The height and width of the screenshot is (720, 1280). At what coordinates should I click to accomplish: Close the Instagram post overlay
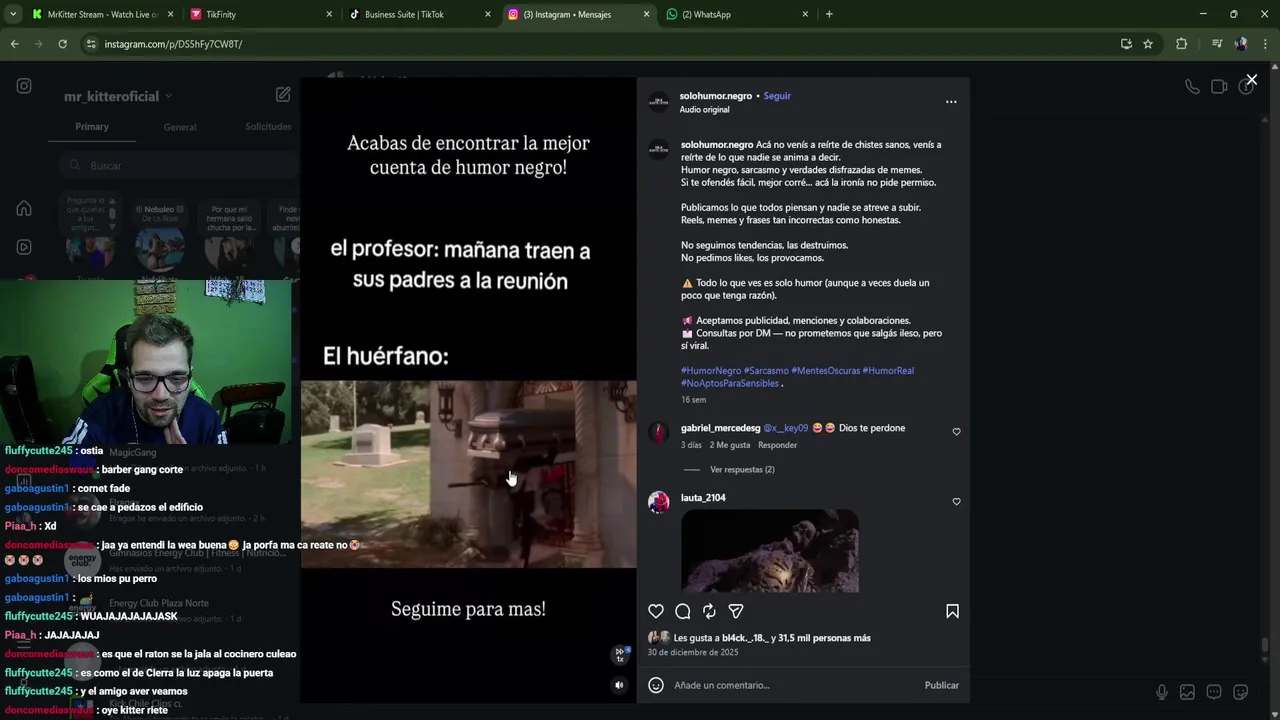1251,80
